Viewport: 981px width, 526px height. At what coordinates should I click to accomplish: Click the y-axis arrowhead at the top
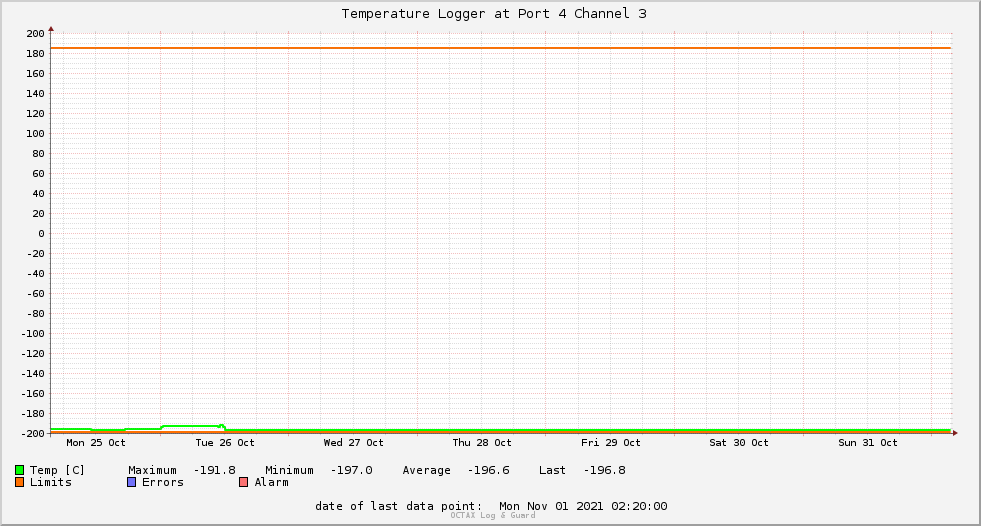51,29
